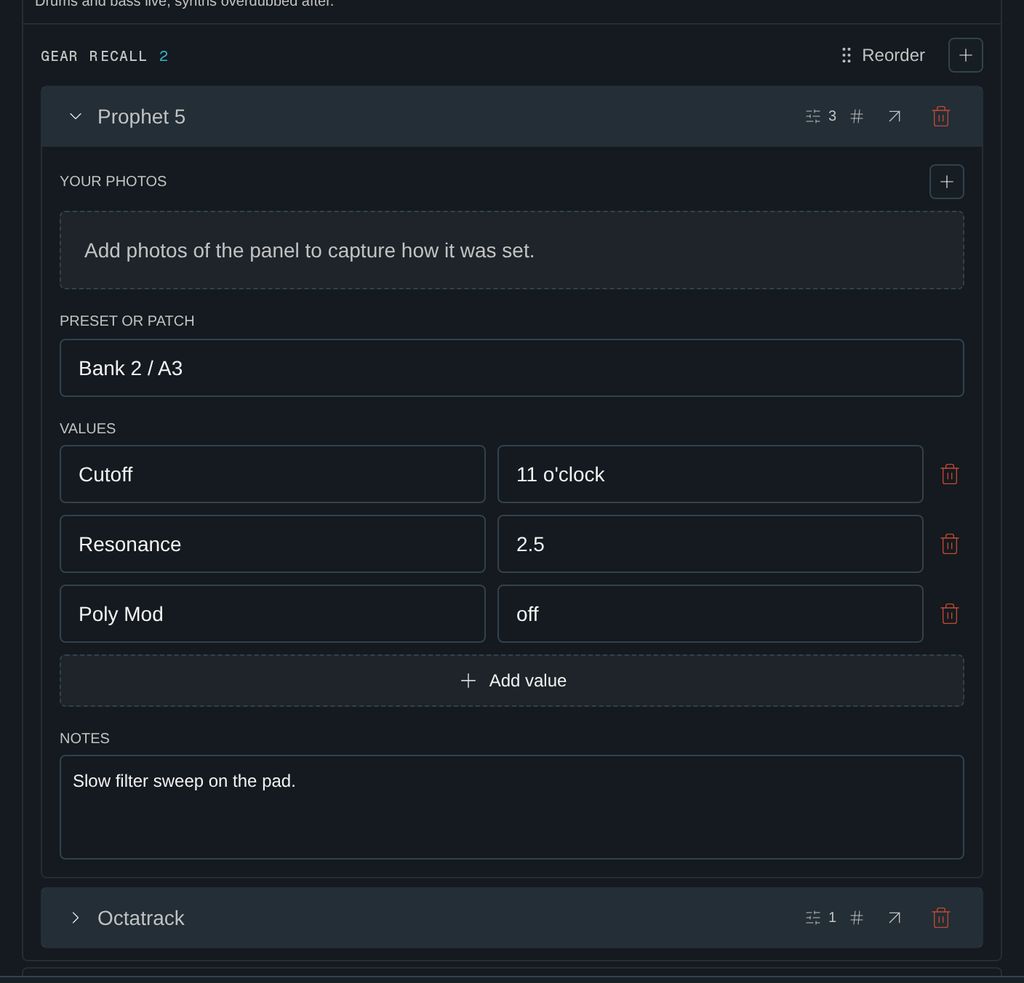Add a new gear recall item
Viewport: 1024px width, 983px height.
click(x=965, y=56)
